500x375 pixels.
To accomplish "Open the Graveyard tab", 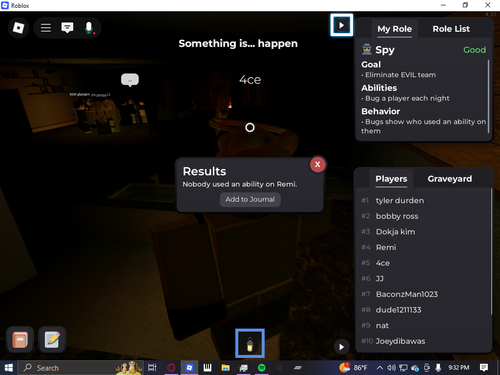I will pyautogui.click(x=450, y=179).
